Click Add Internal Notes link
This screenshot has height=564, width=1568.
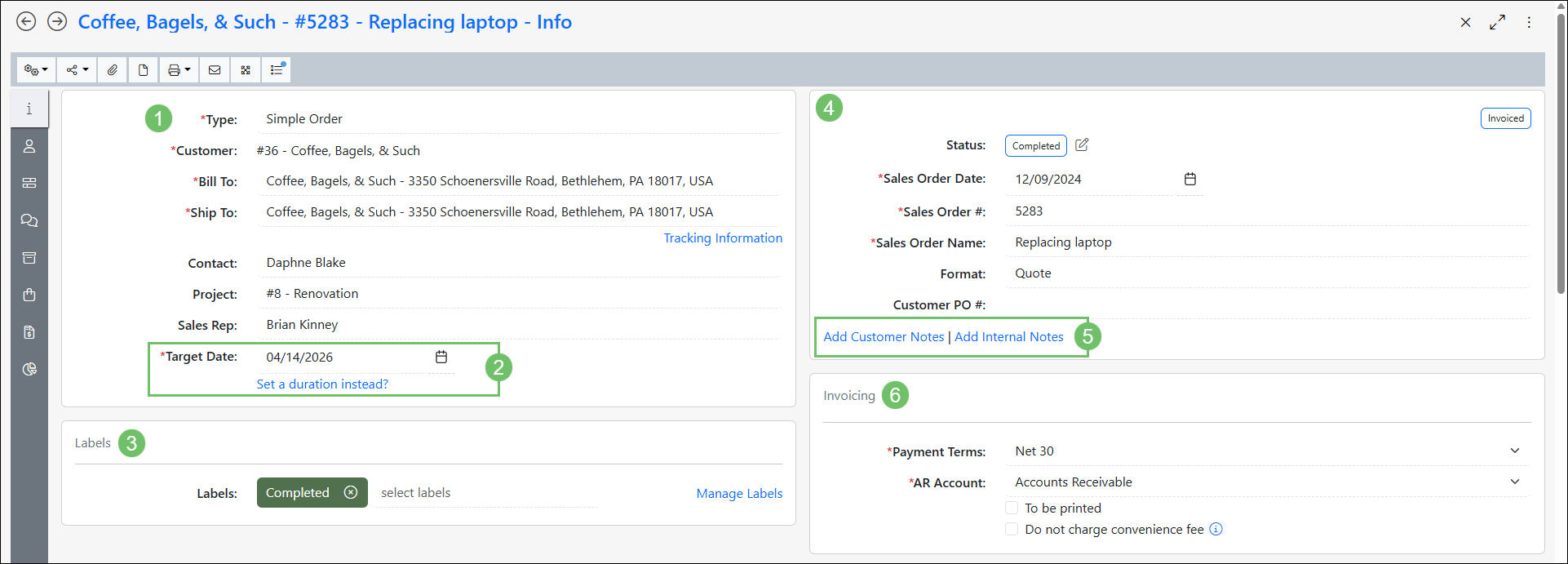point(1009,337)
